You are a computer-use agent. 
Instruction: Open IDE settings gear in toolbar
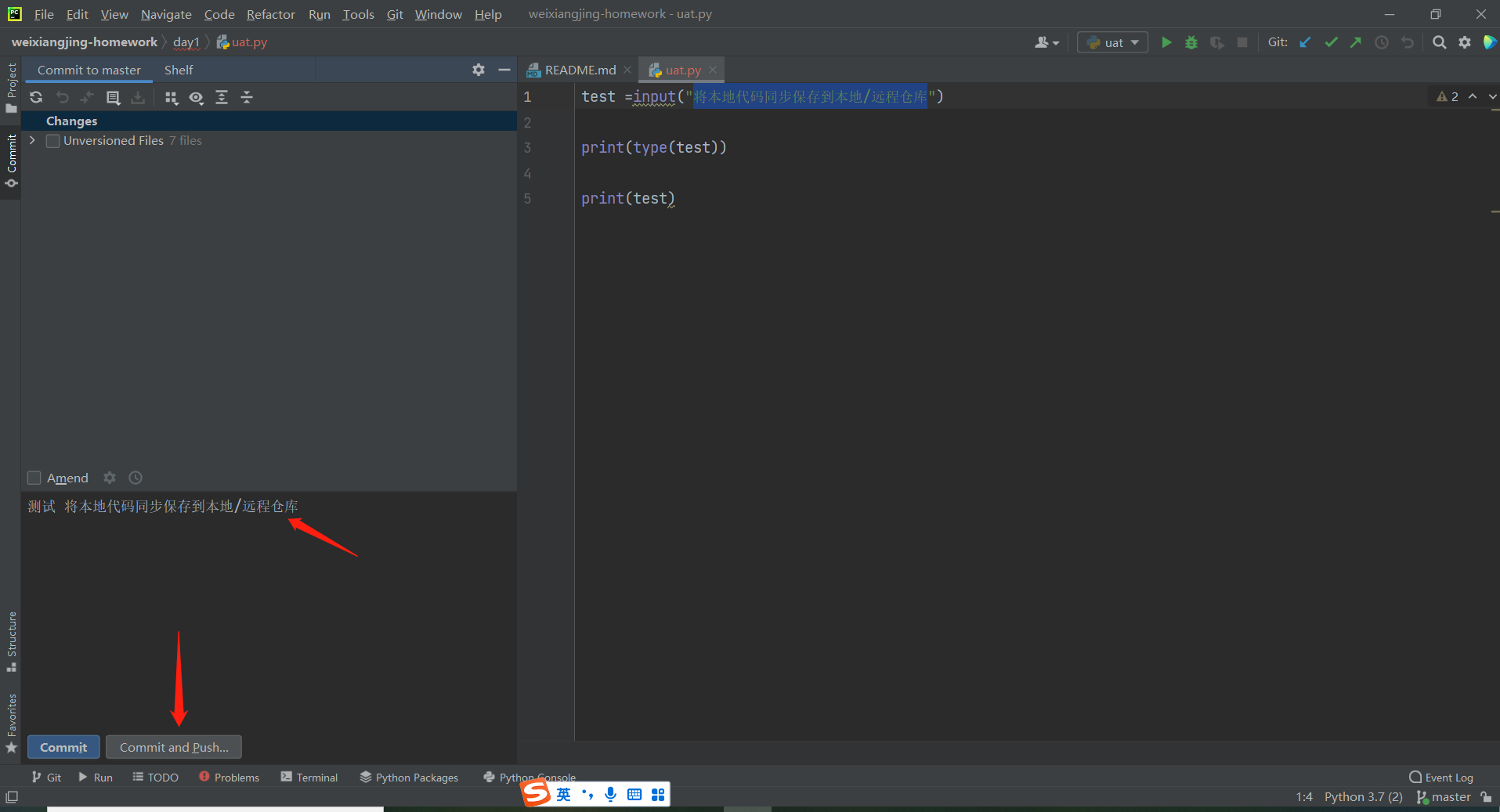pos(1465,42)
